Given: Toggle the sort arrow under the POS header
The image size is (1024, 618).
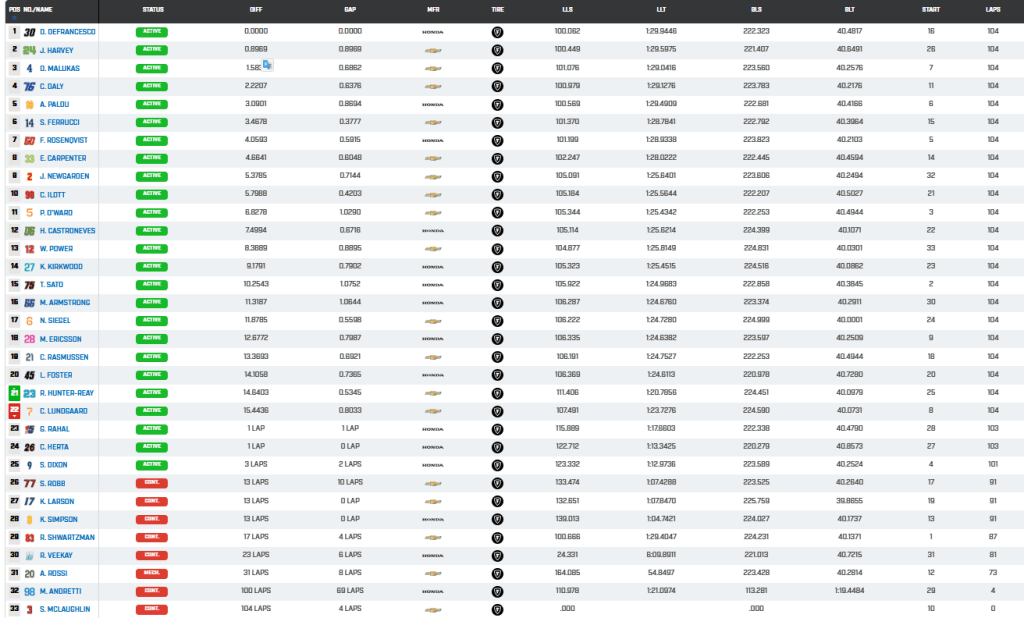Looking at the screenshot, I should point(14,18).
